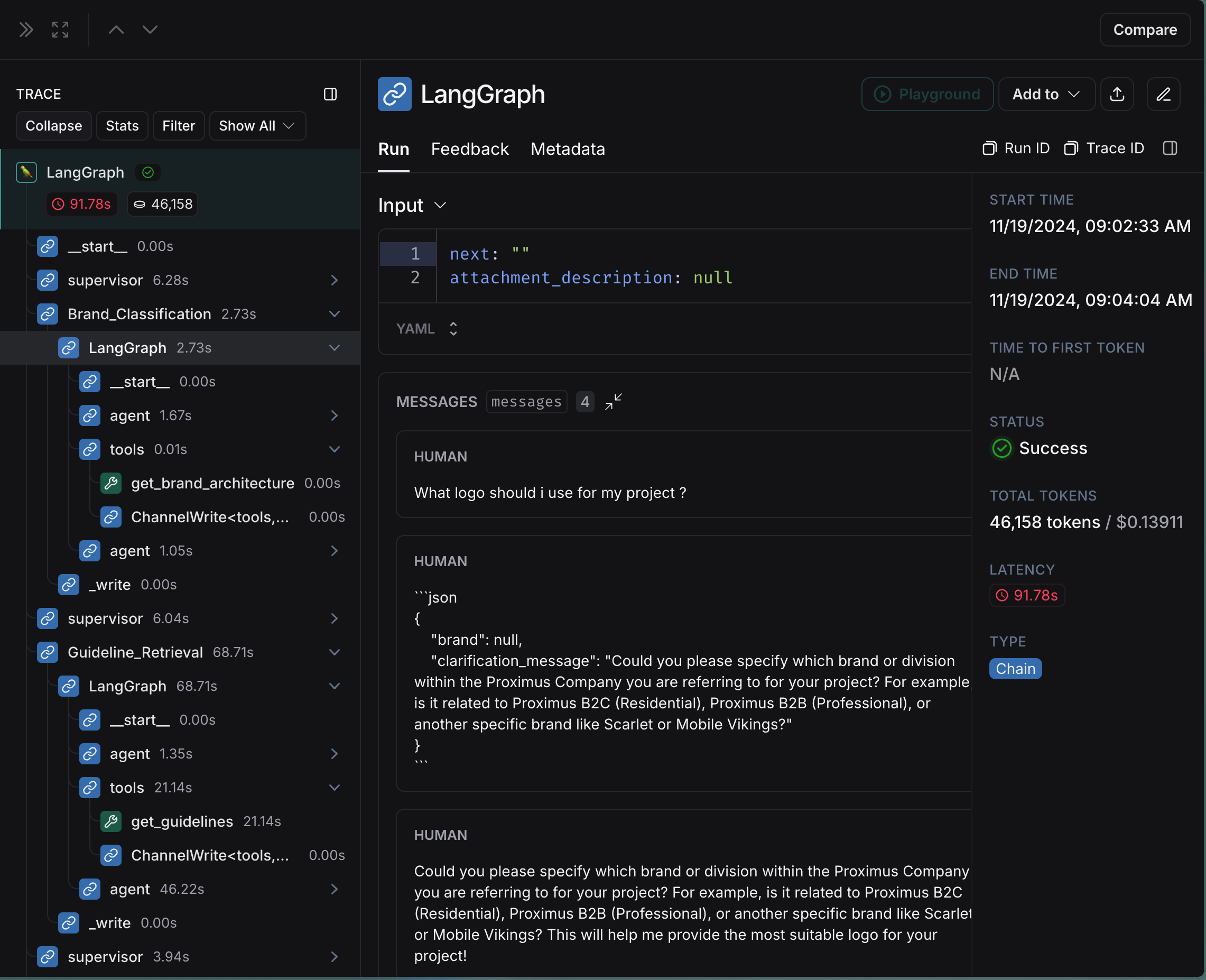Select ChannelWrite row under tools 21.14s
1206x980 pixels.
pos(180,855)
